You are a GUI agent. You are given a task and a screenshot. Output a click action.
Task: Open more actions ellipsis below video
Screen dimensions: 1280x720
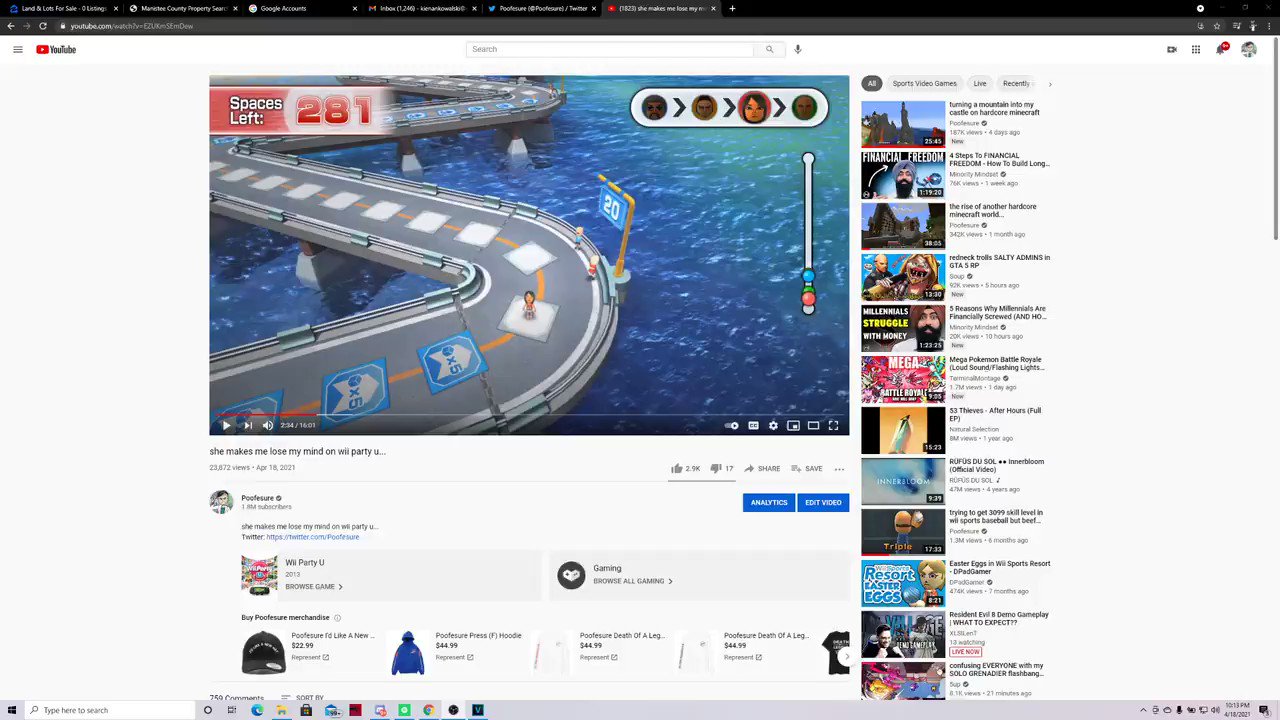[839, 468]
